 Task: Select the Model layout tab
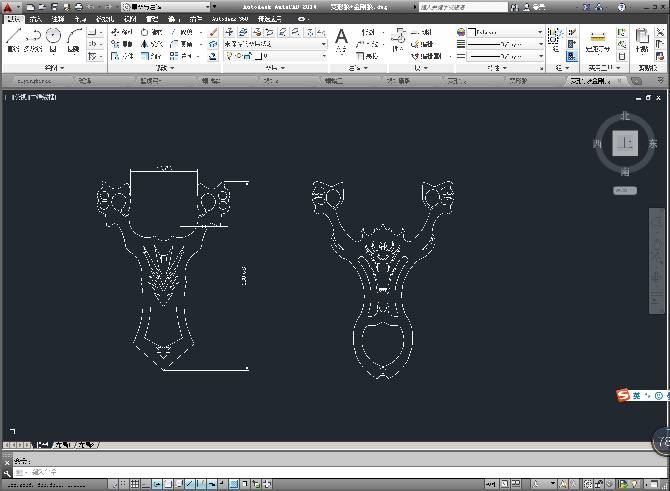click(x=42, y=445)
